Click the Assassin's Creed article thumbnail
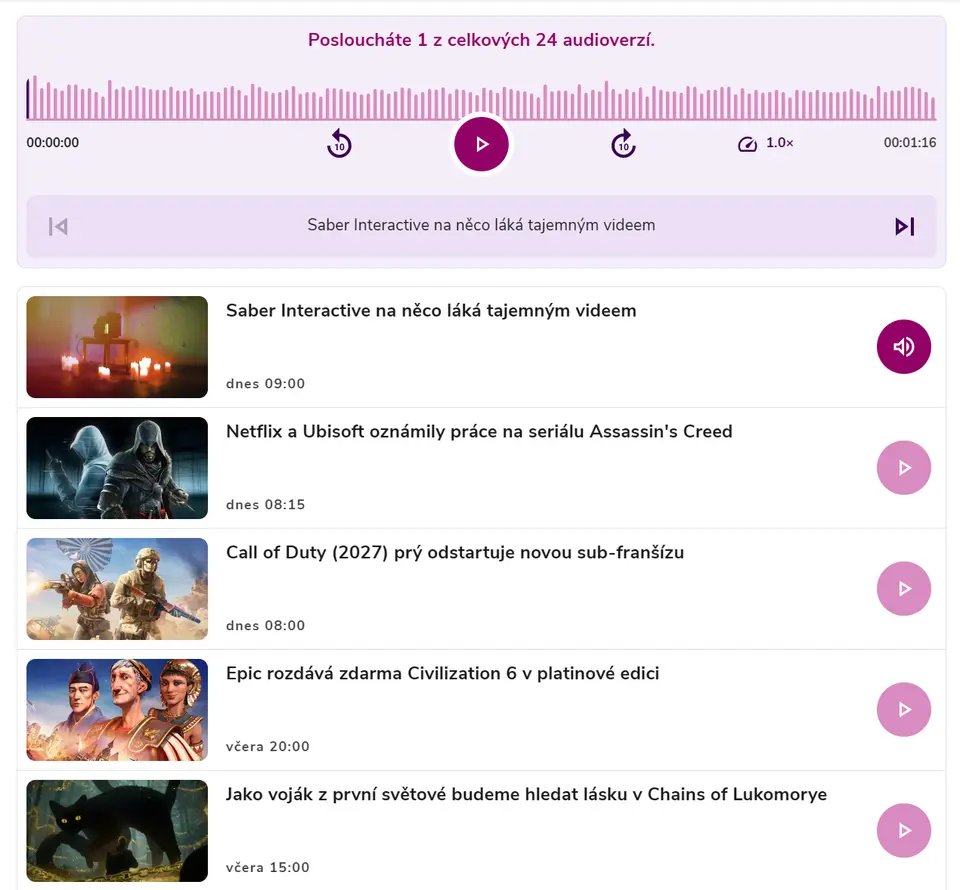 [117, 468]
